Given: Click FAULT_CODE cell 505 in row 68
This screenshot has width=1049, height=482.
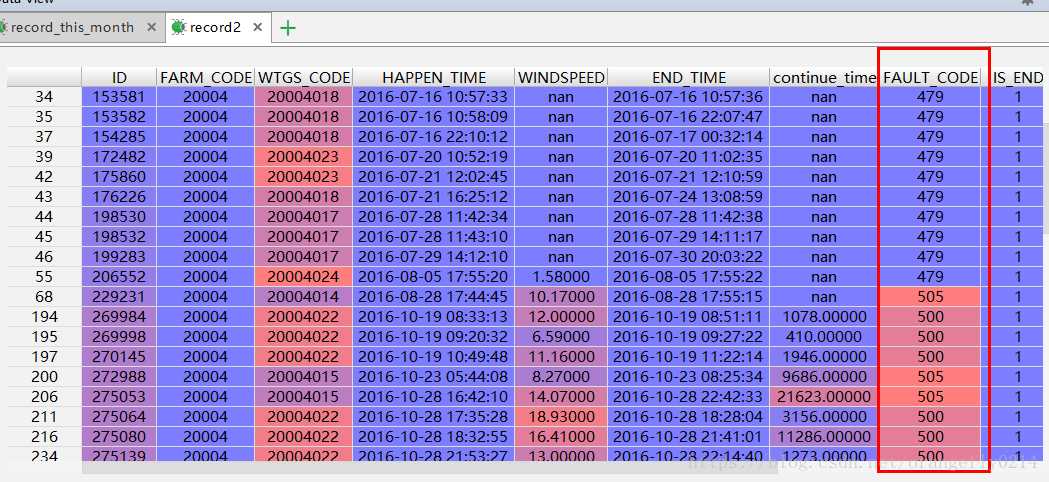Looking at the screenshot, I should 931,297.
